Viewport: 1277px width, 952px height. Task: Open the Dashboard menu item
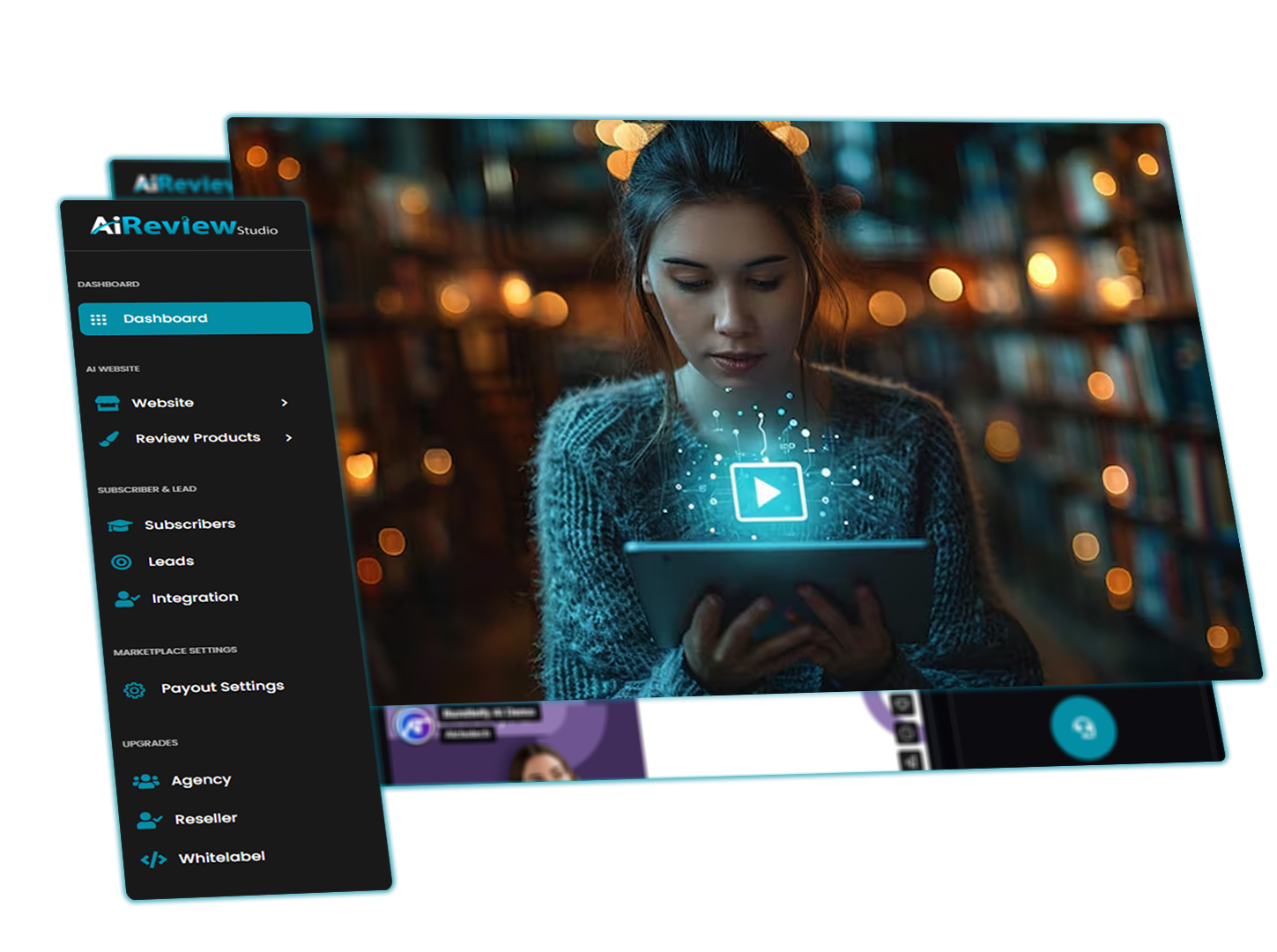click(x=166, y=318)
